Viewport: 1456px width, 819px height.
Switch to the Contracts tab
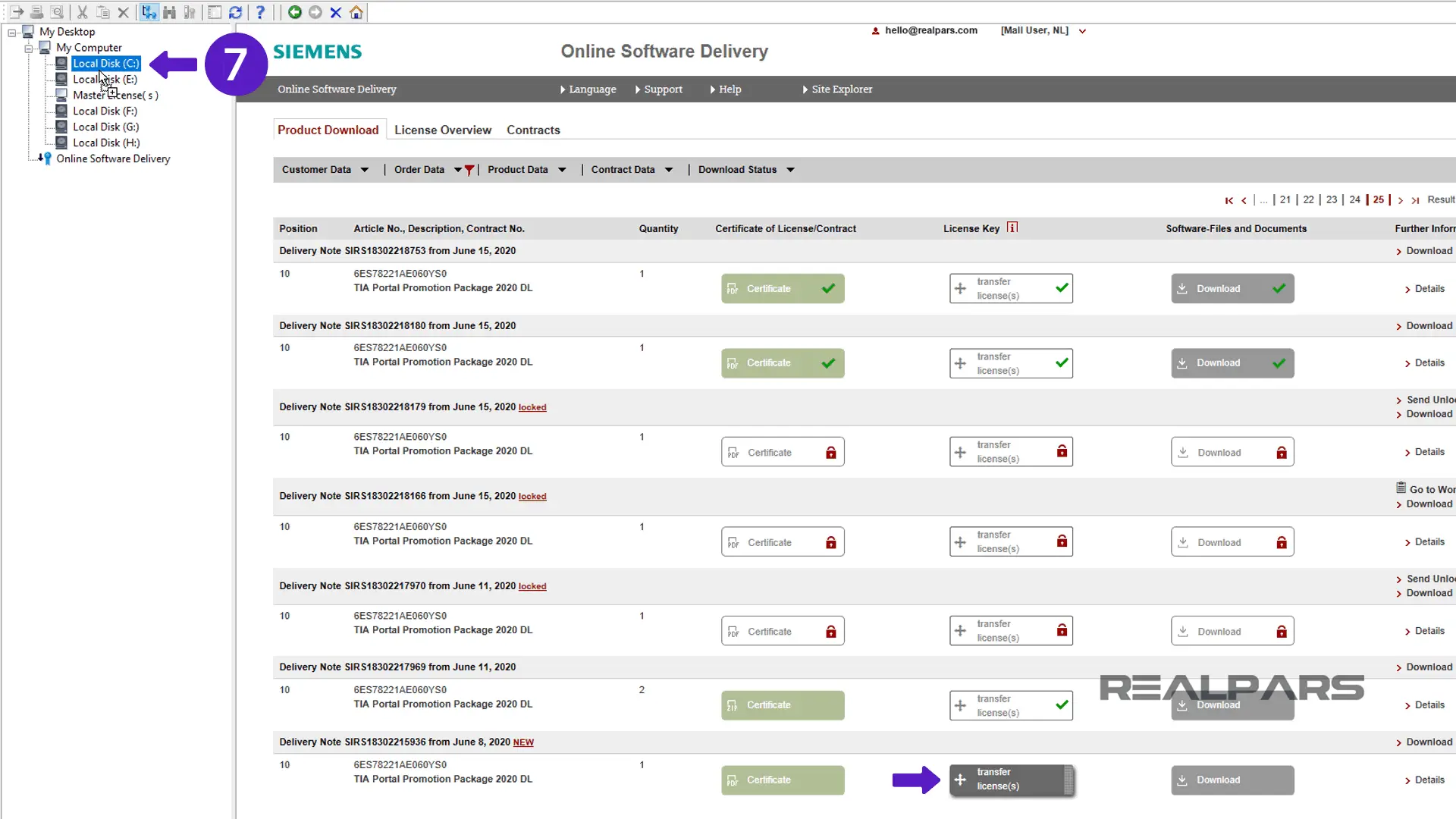[x=533, y=130]
